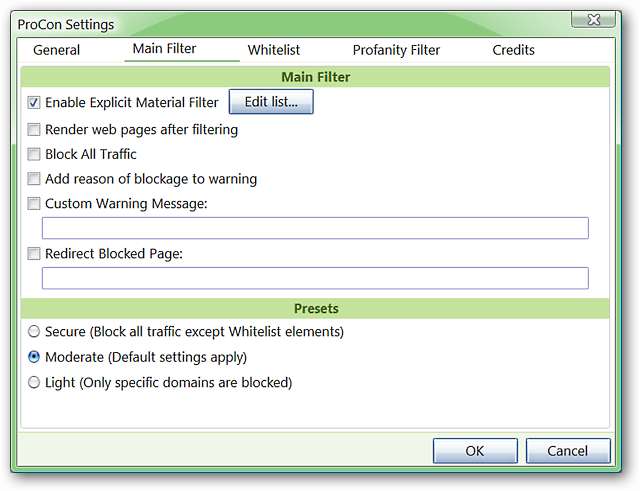Dismiss the dialog with Cancel
The image size is (640, 491).
(x=568, y=451)
